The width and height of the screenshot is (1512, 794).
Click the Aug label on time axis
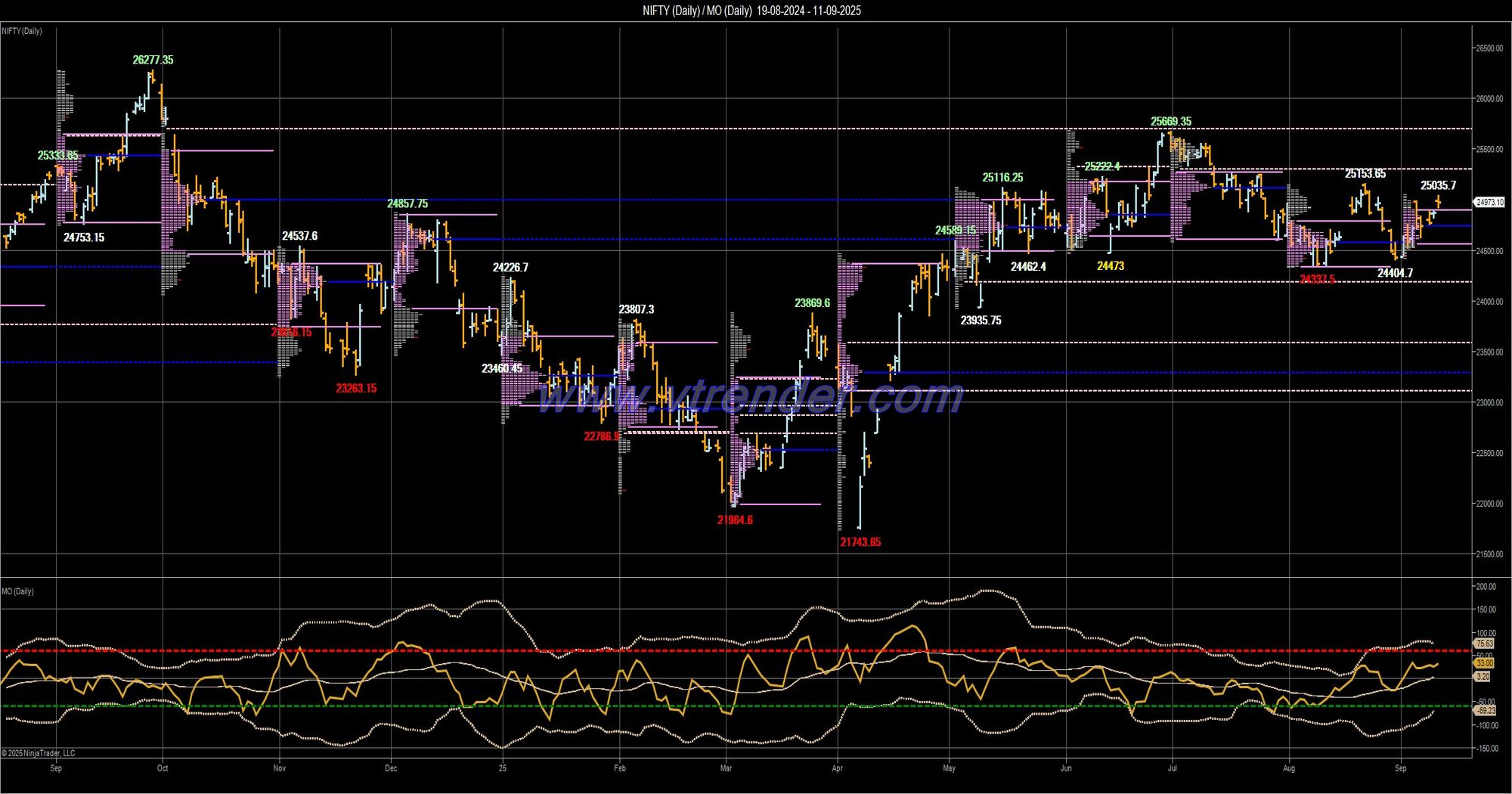coord(1289,768)
